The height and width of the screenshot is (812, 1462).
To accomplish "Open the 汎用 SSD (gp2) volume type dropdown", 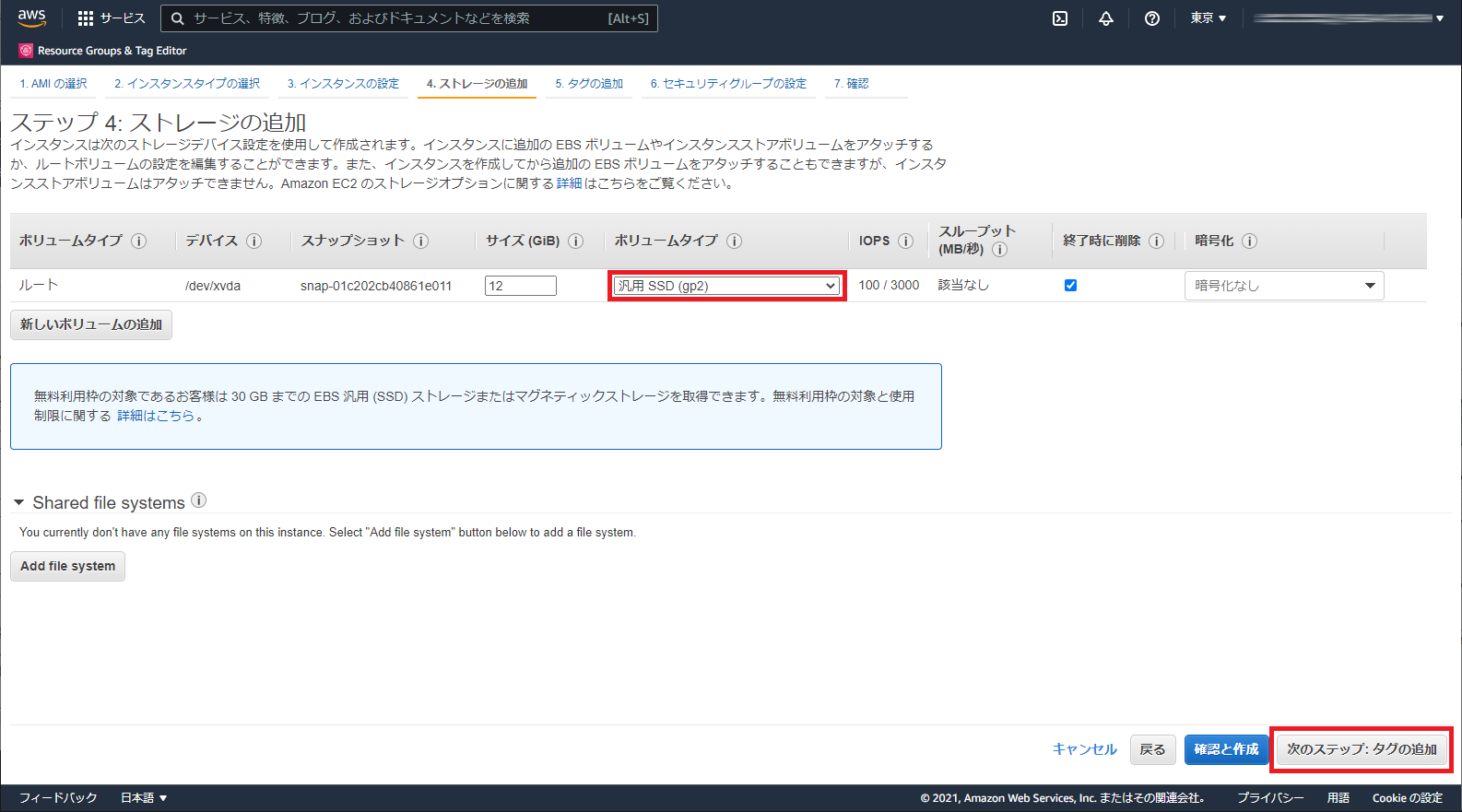I will pos(726,286).
